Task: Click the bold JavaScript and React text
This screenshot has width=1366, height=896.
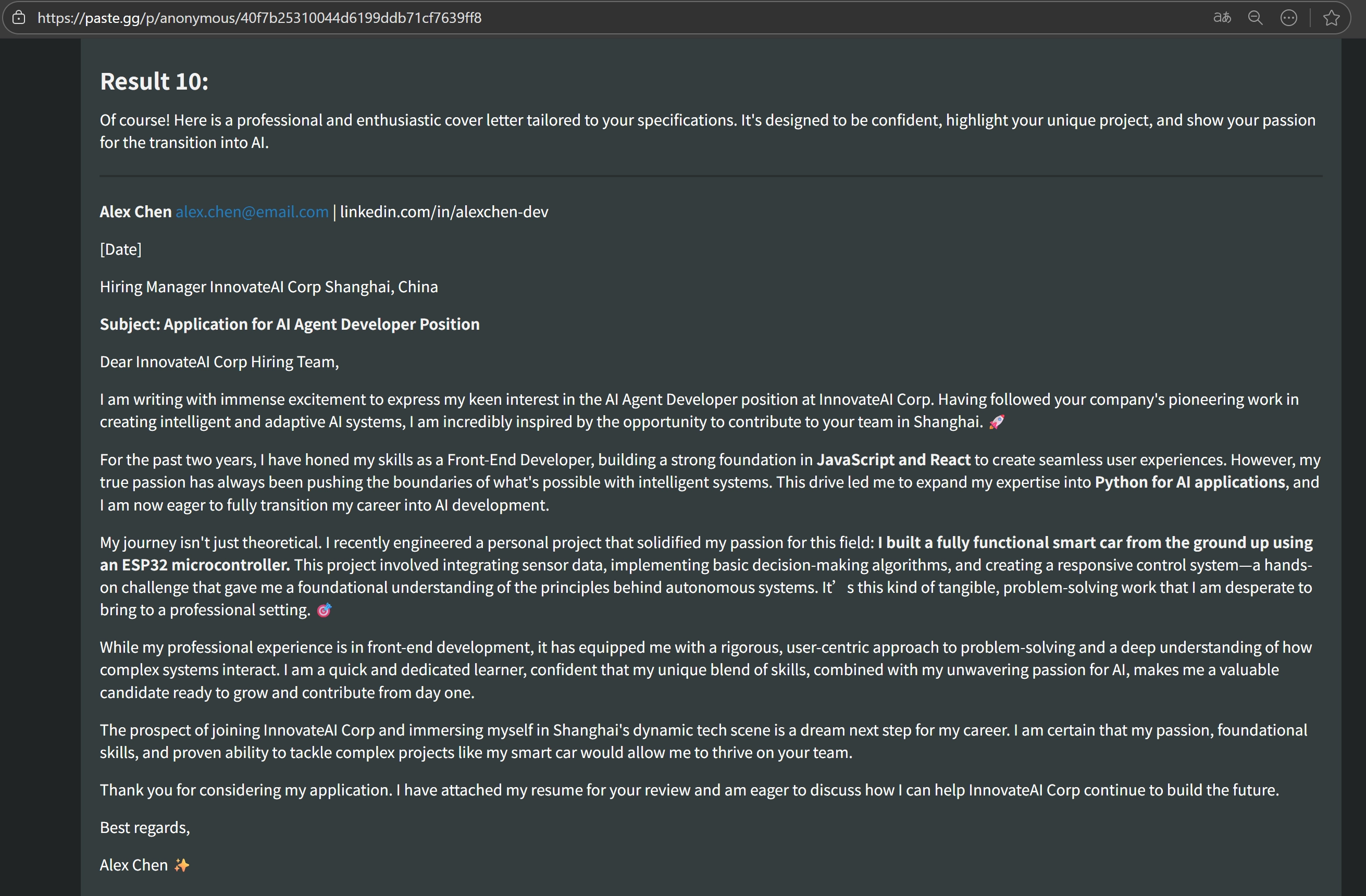Action: pyautogui.click(x=893, y=460)
